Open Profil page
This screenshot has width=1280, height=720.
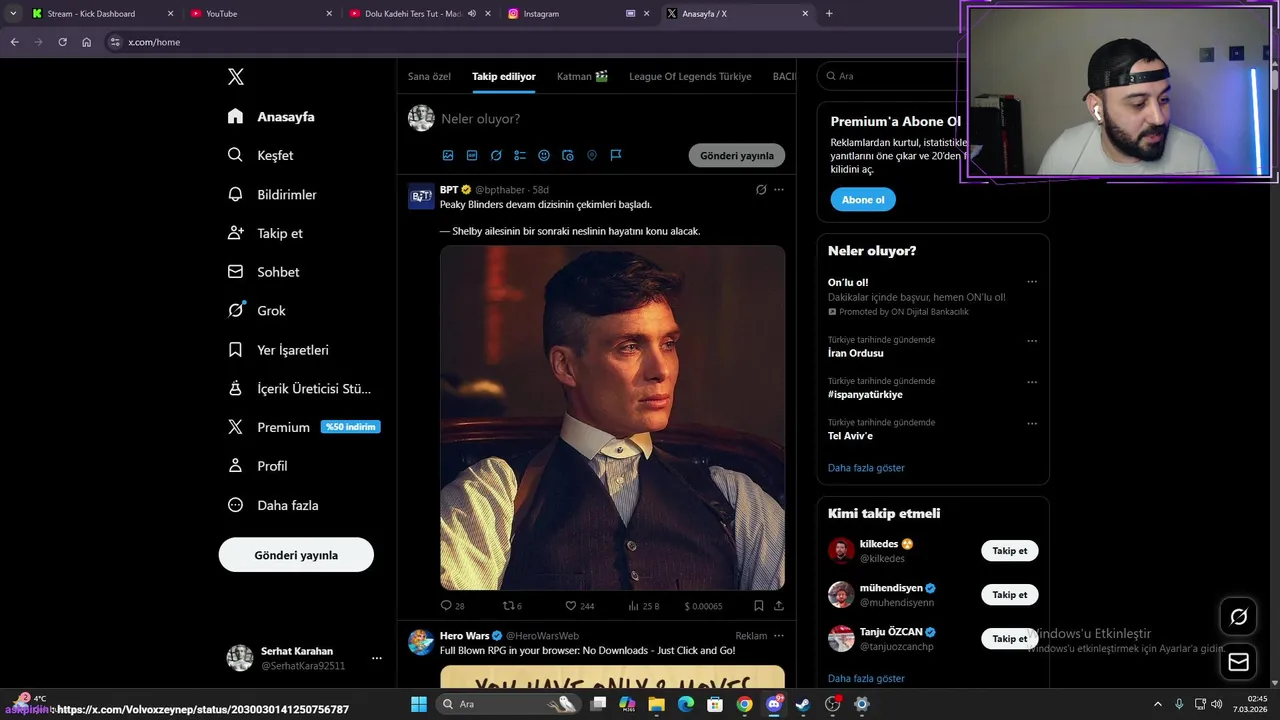coord(257,466)
